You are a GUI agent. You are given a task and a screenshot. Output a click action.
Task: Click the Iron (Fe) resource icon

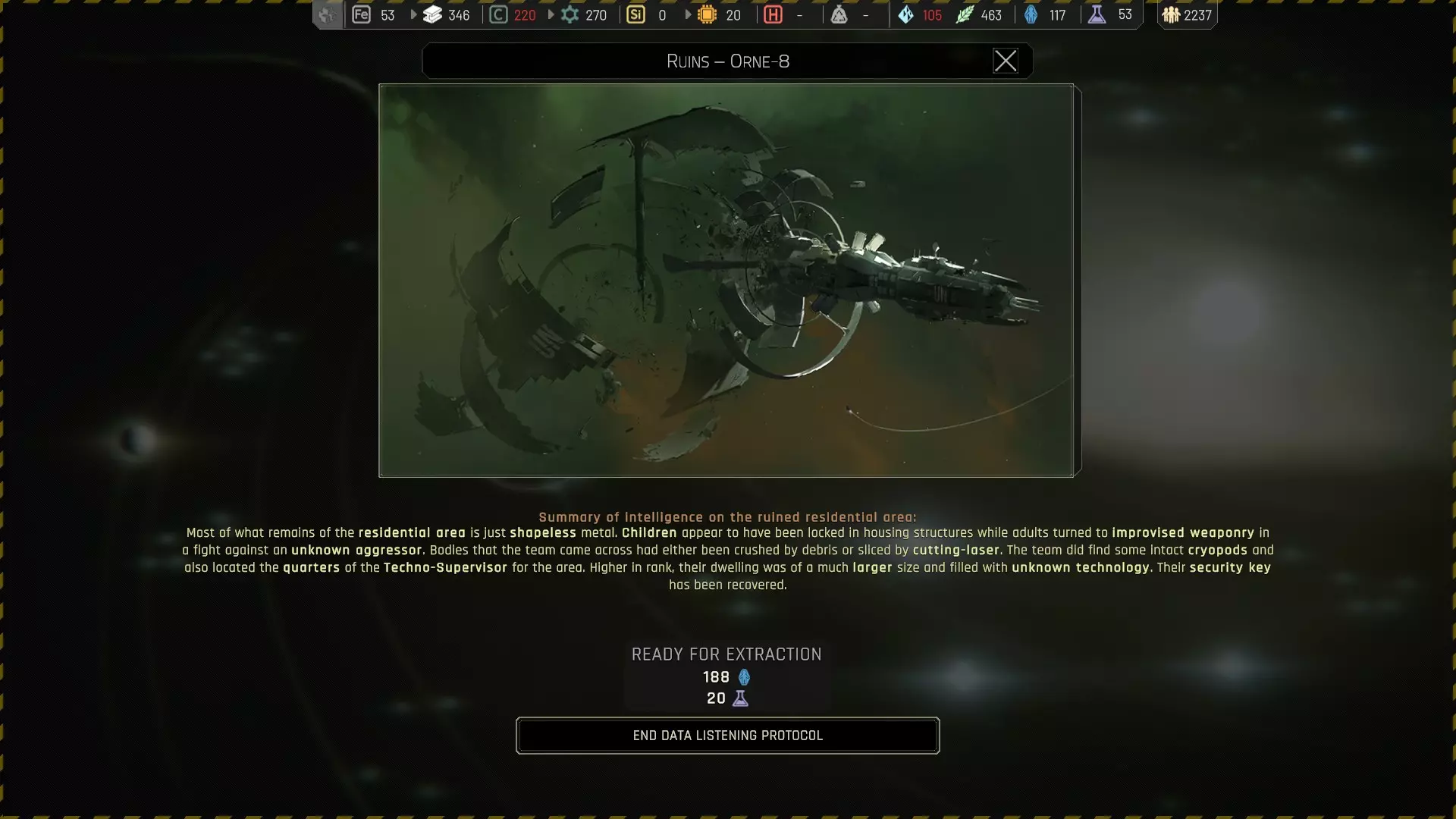click(x=362, y=14)
